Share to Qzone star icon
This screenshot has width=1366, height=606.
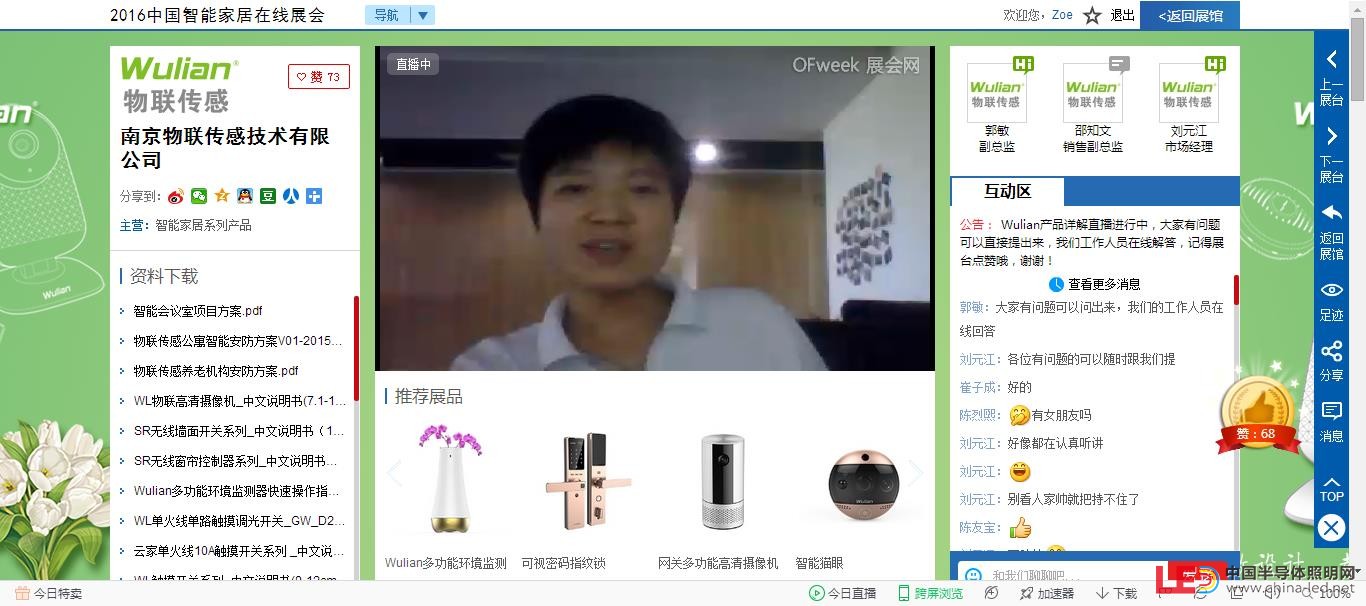point(222,196)
